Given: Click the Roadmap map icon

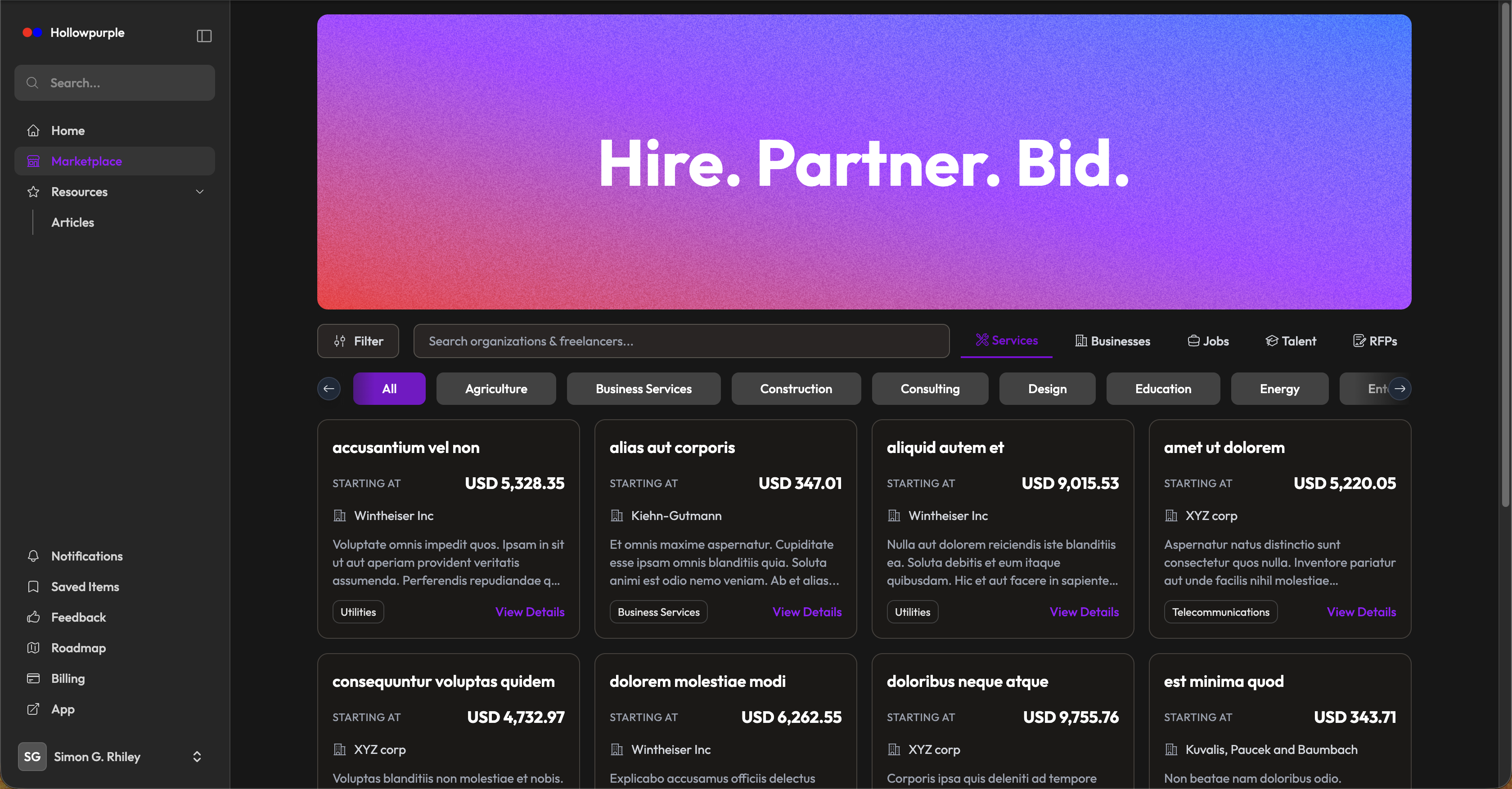Looking at the screenshot, I should (33, 648).
